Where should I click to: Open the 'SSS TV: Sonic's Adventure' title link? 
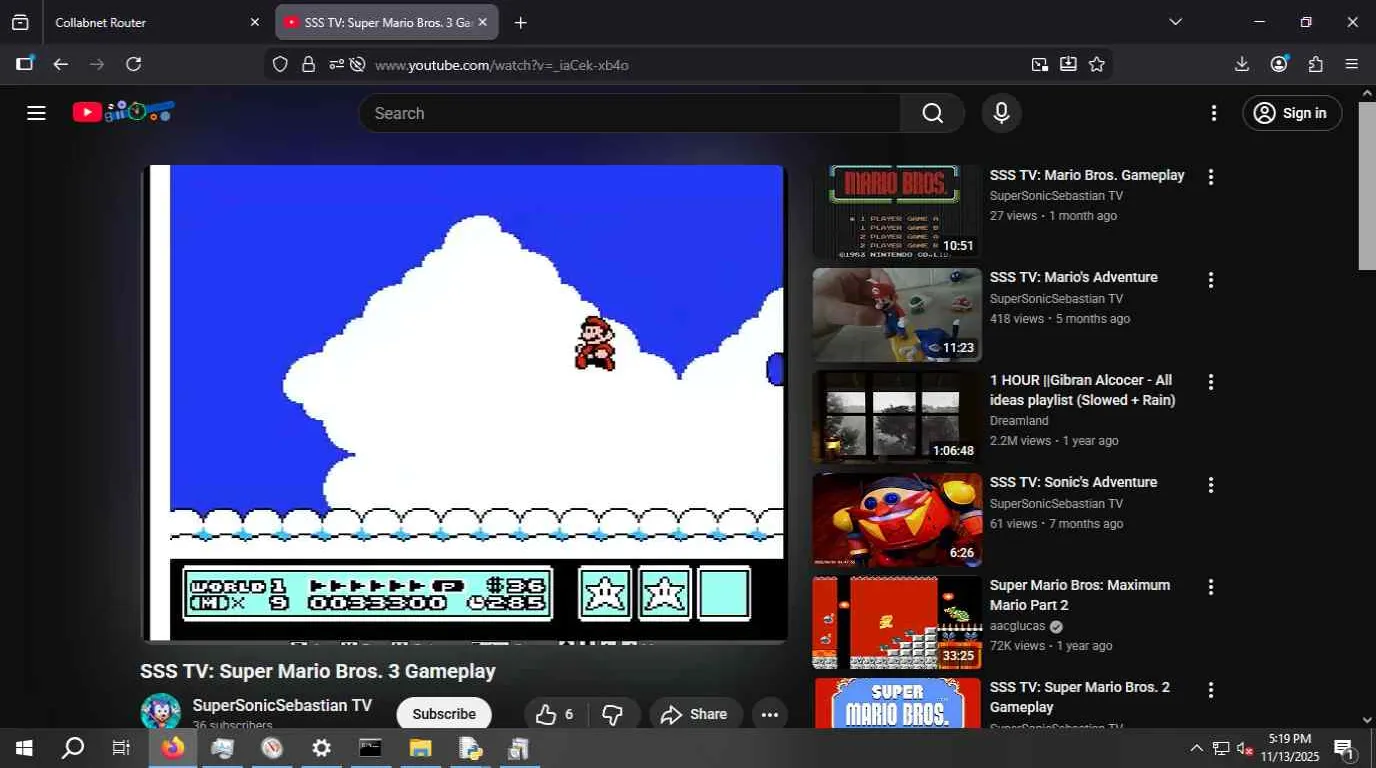[x=1074, y=482]
